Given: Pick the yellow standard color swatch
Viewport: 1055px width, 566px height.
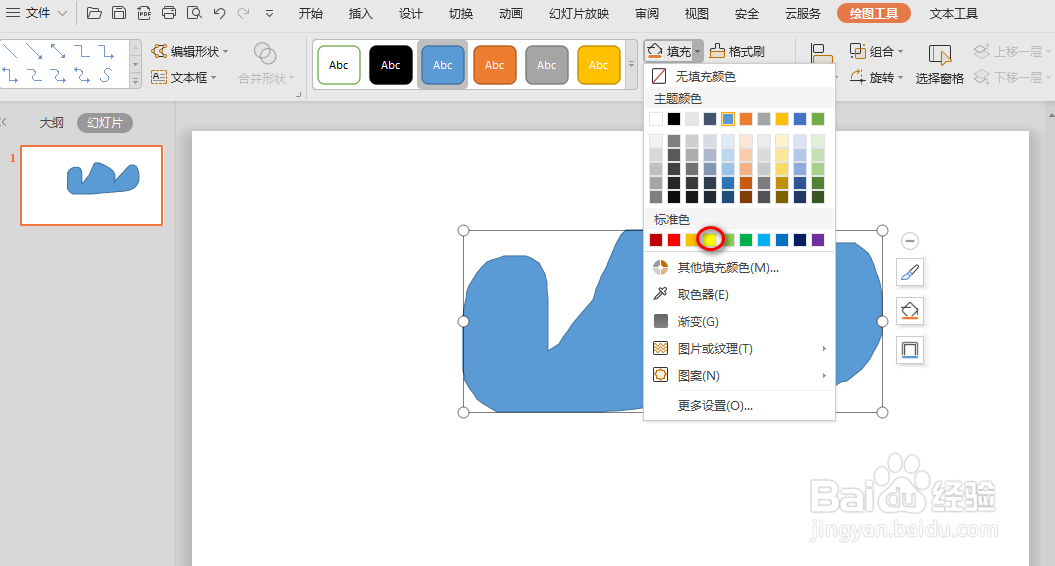Looking at the screenshot, I should click(710, 240).
